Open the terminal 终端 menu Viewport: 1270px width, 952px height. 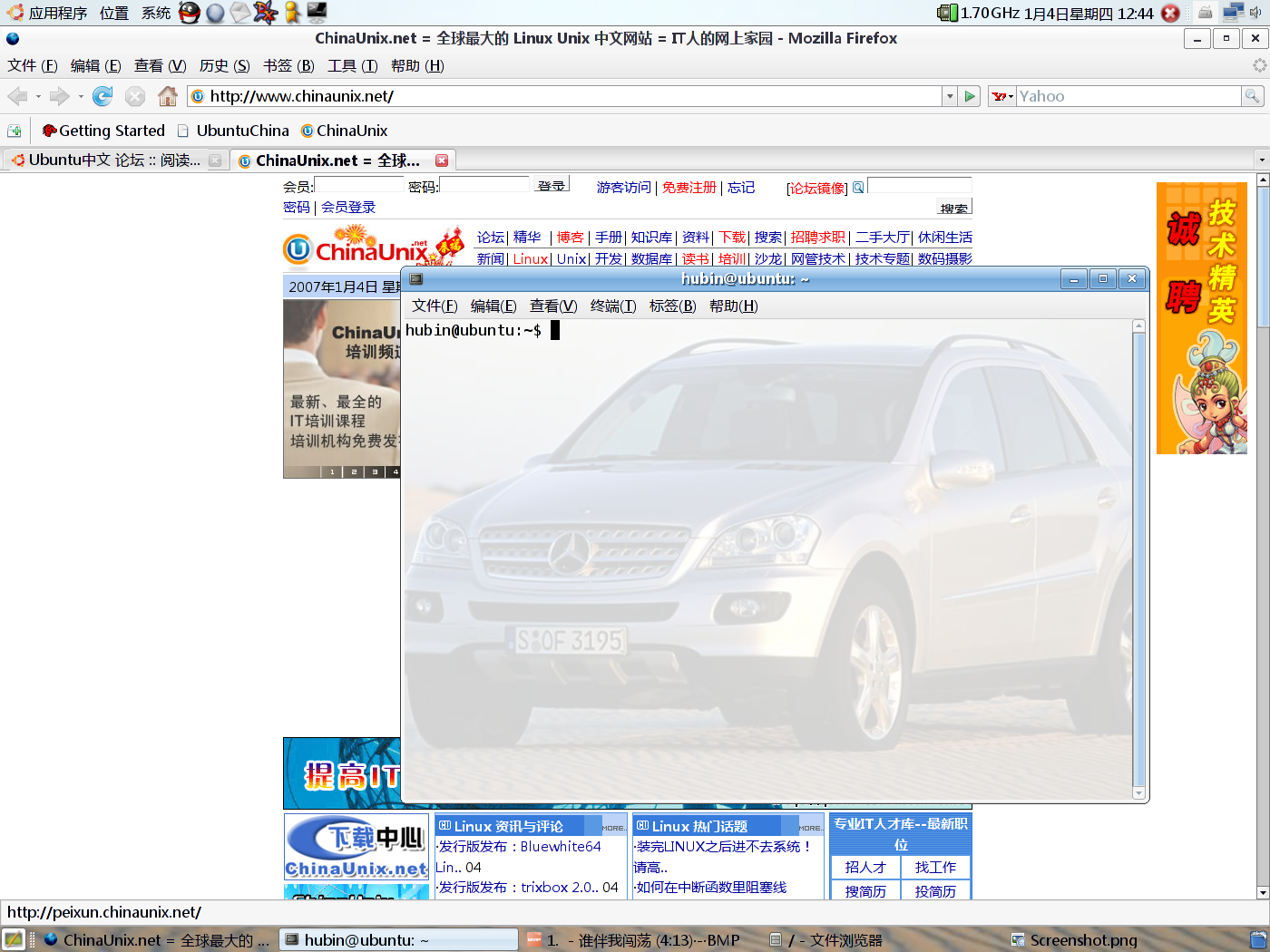coord(613,306)
